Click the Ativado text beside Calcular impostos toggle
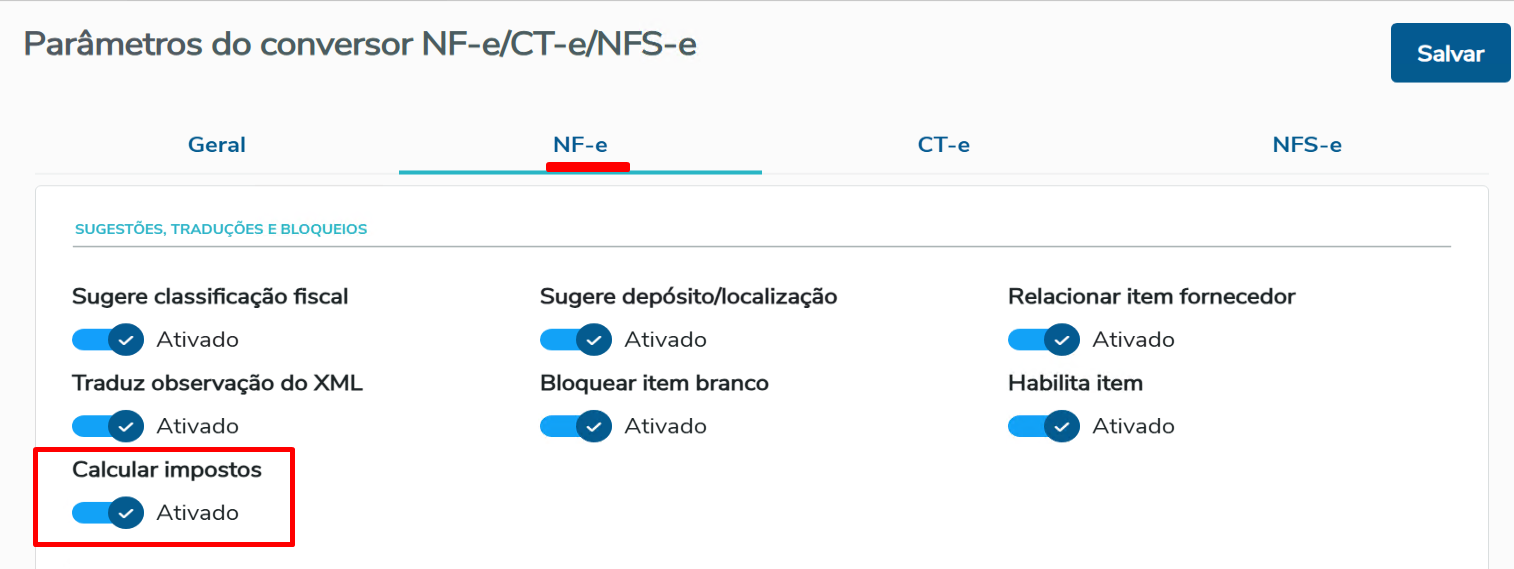1514x569 pixels. tap(197, 513)
